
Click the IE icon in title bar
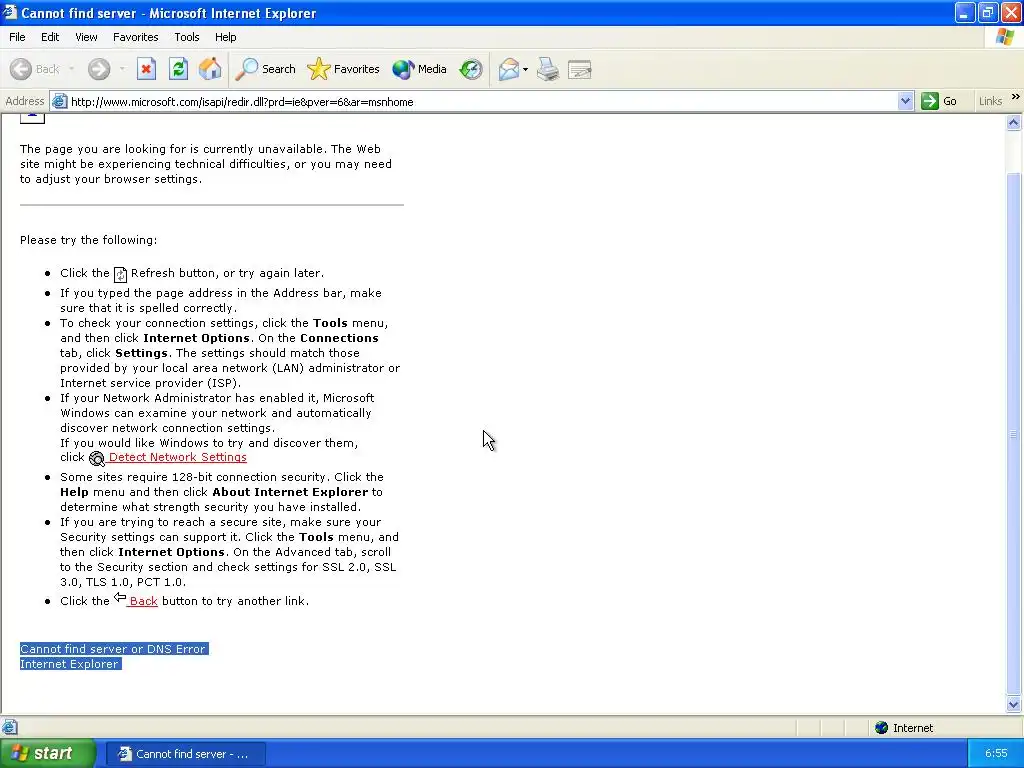click(9, 12)
